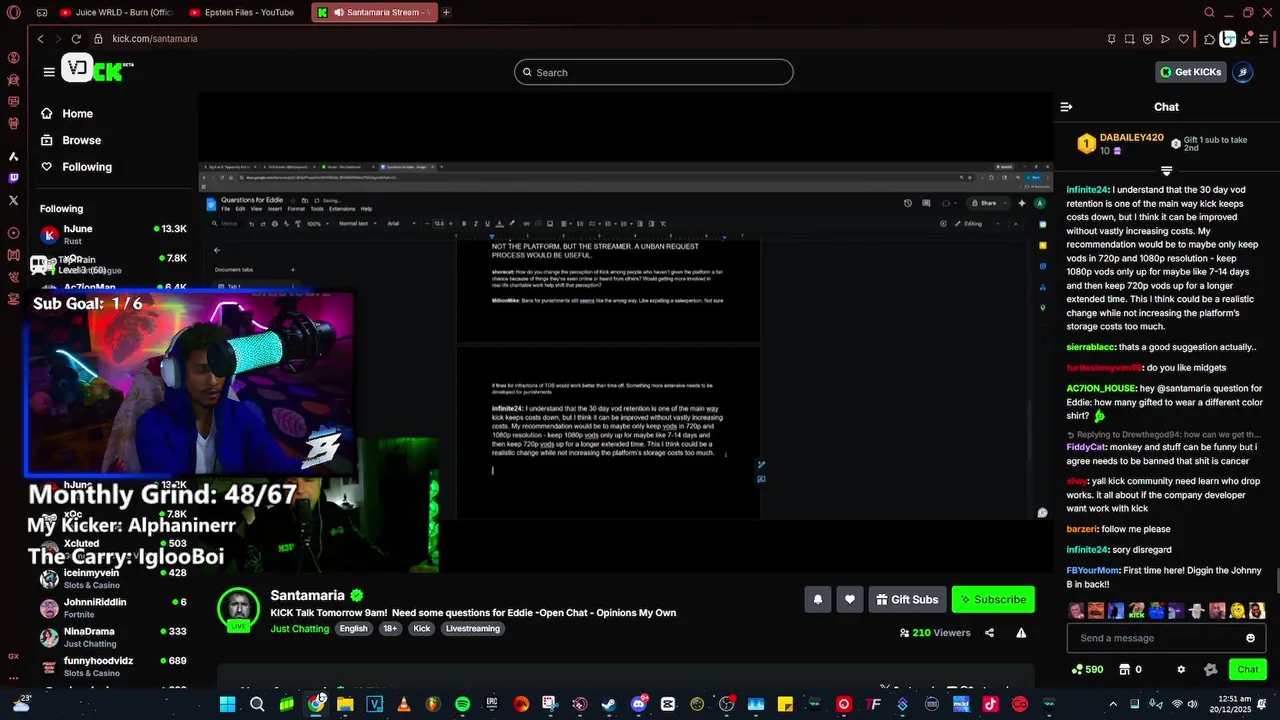Open Opera easy setup sliders icon
The width and height of the screenshot is (1280, 720).
point(1265,39)
